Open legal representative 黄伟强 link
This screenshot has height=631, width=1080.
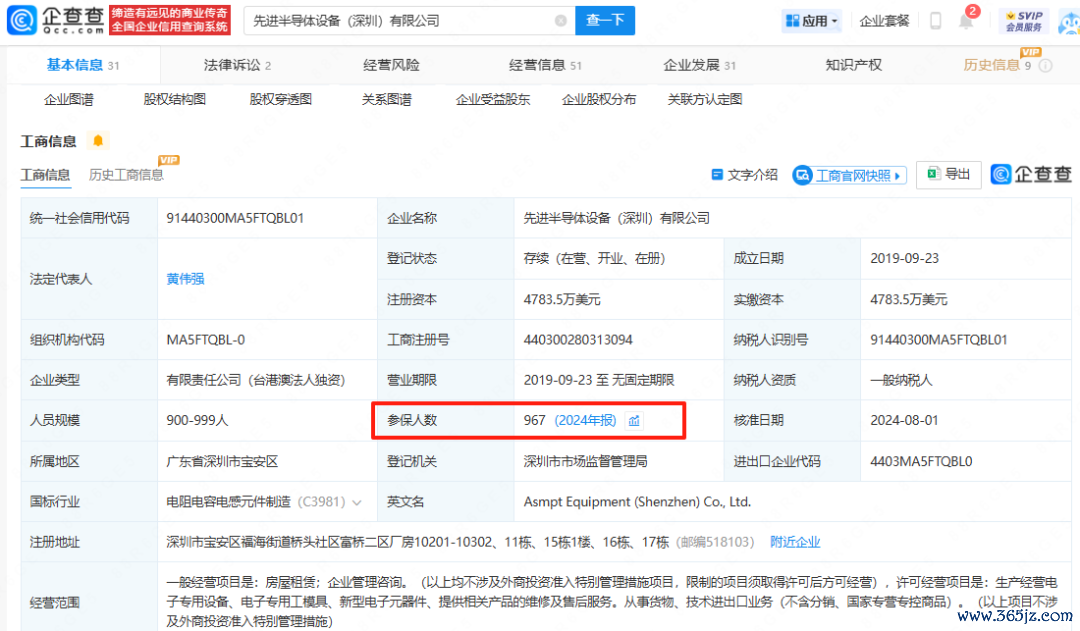tap(185, 279)
